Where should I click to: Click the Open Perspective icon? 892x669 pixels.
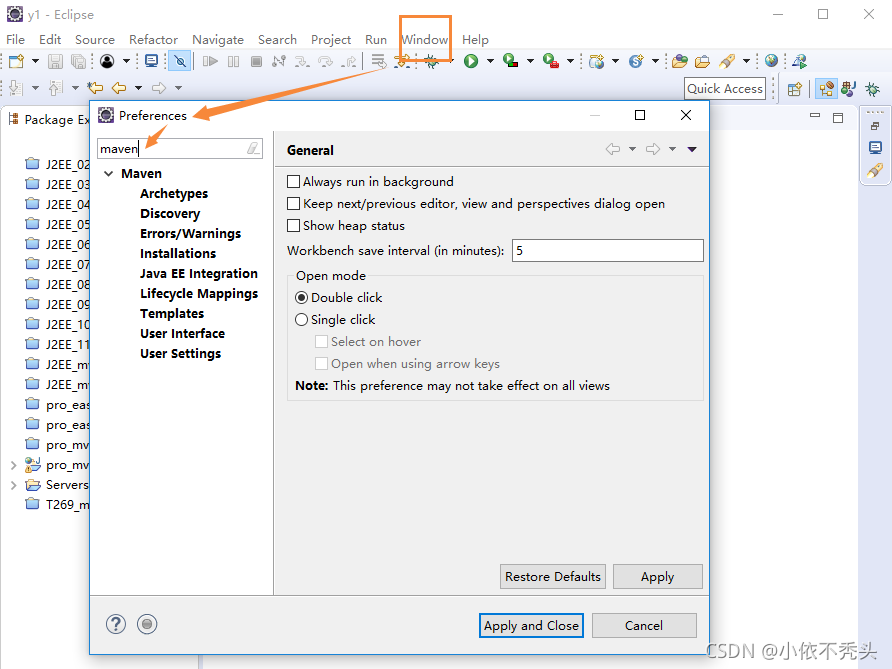[795, 89]
